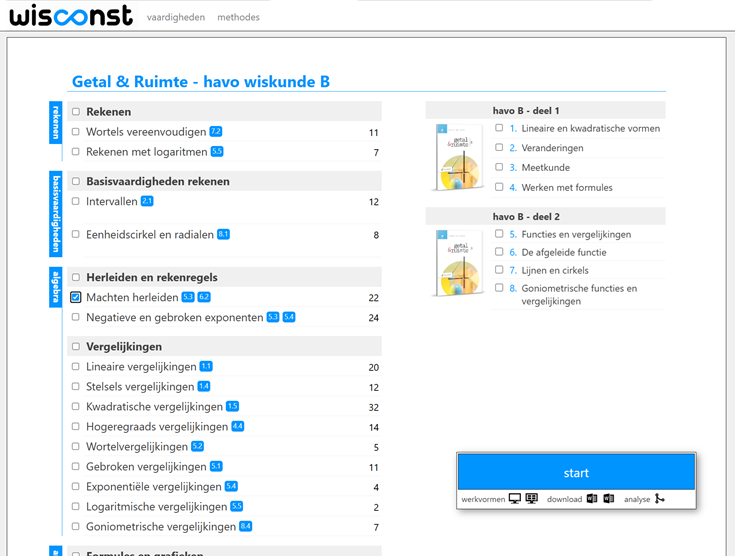Click the Word download icon nearest the analyse label
735x556 pixels.
click(x=609, y=498)
